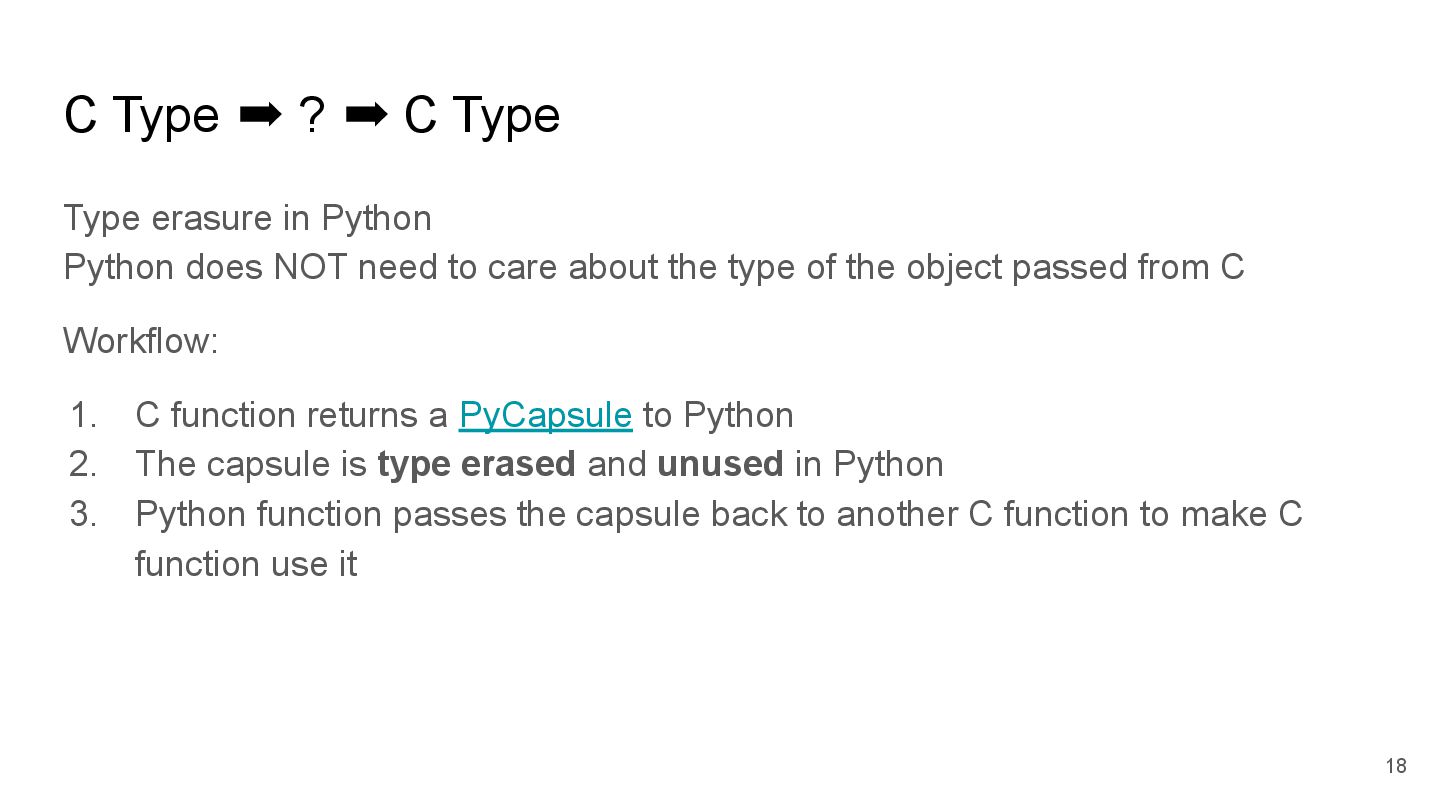Click the question mark in the title

(x=312, y=116)
